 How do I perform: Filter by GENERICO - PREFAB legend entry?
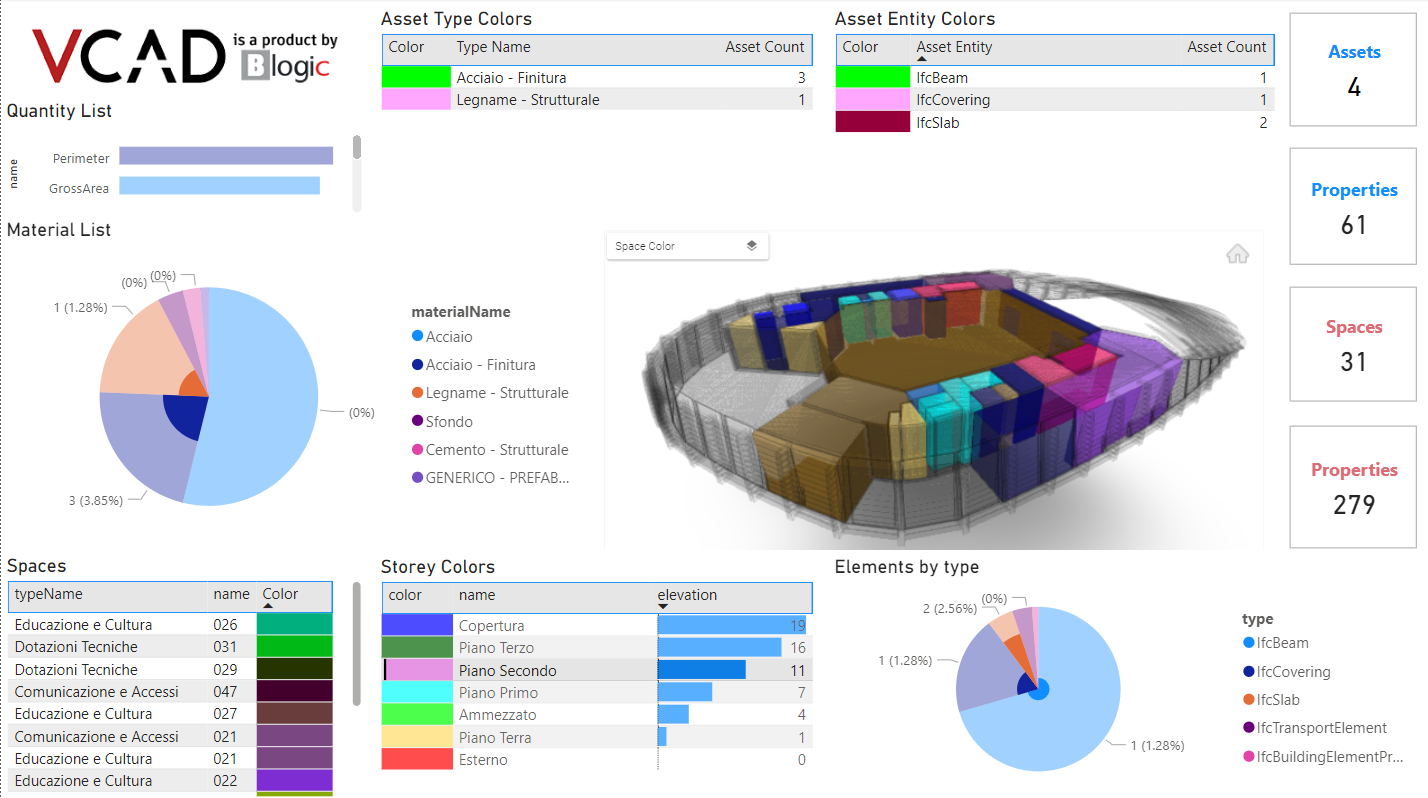(490, 478)
